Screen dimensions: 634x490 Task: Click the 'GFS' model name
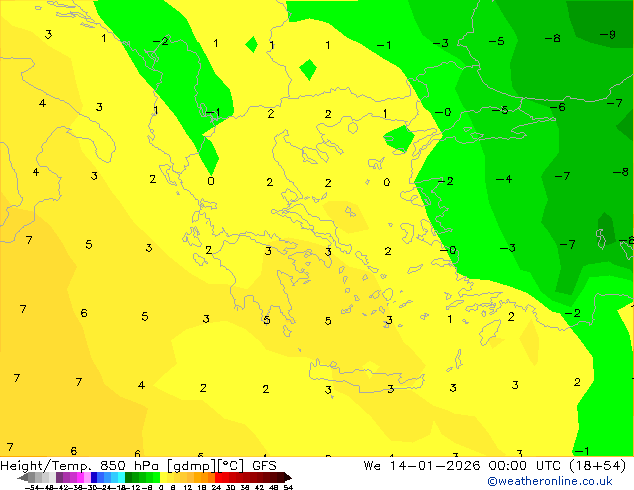tap(264, 466)
